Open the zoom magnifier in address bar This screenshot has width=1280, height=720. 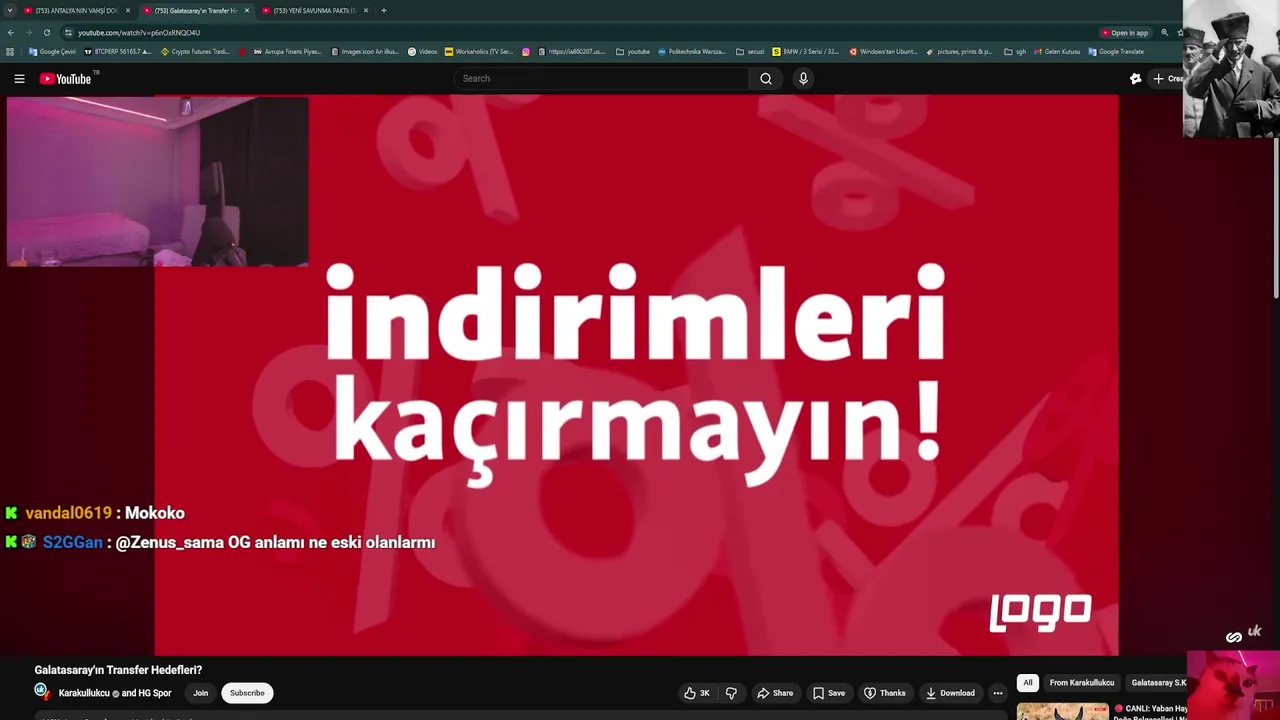(1164, 32)
